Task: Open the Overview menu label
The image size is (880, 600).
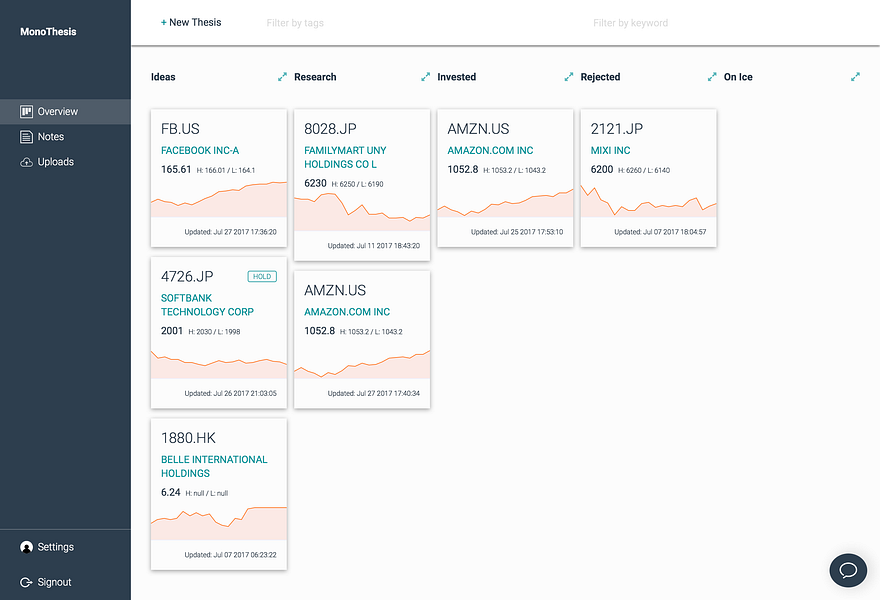Action: [x=58, y=112]
